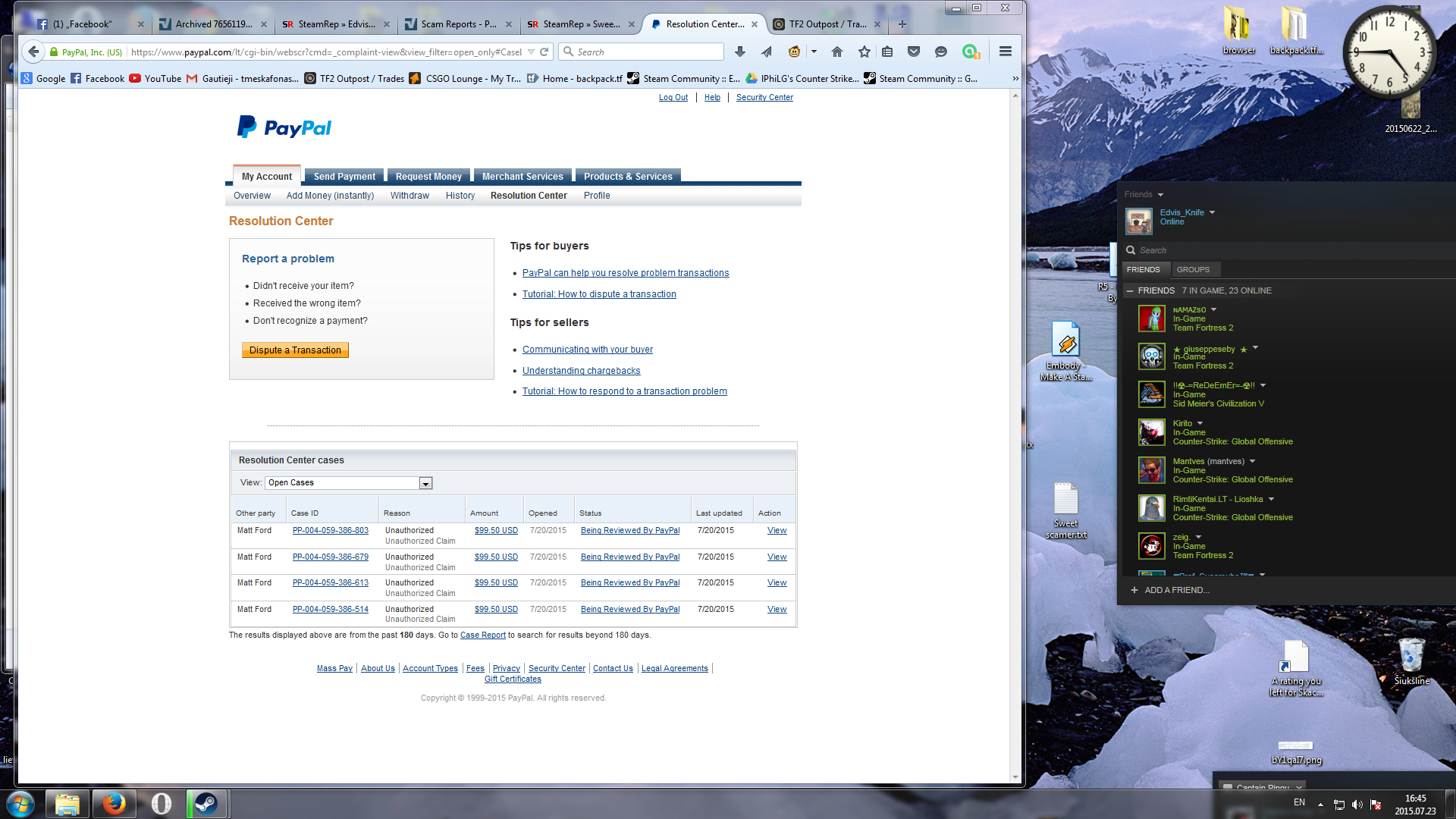The width and height of the screenshot is (1456, 819).
Task: Open the GROUPS tab in Steam friends
Action: pyautogui.click(x=1193, y=269)
